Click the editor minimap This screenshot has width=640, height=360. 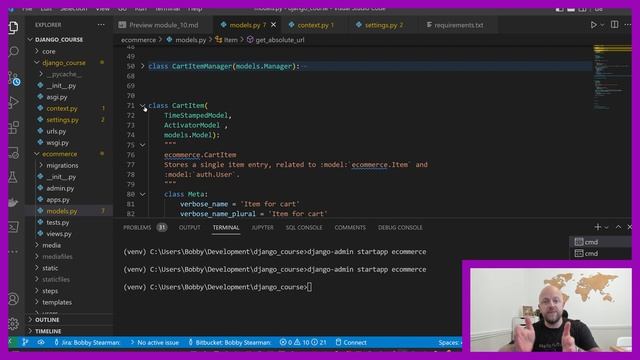(x=612, y=78)
